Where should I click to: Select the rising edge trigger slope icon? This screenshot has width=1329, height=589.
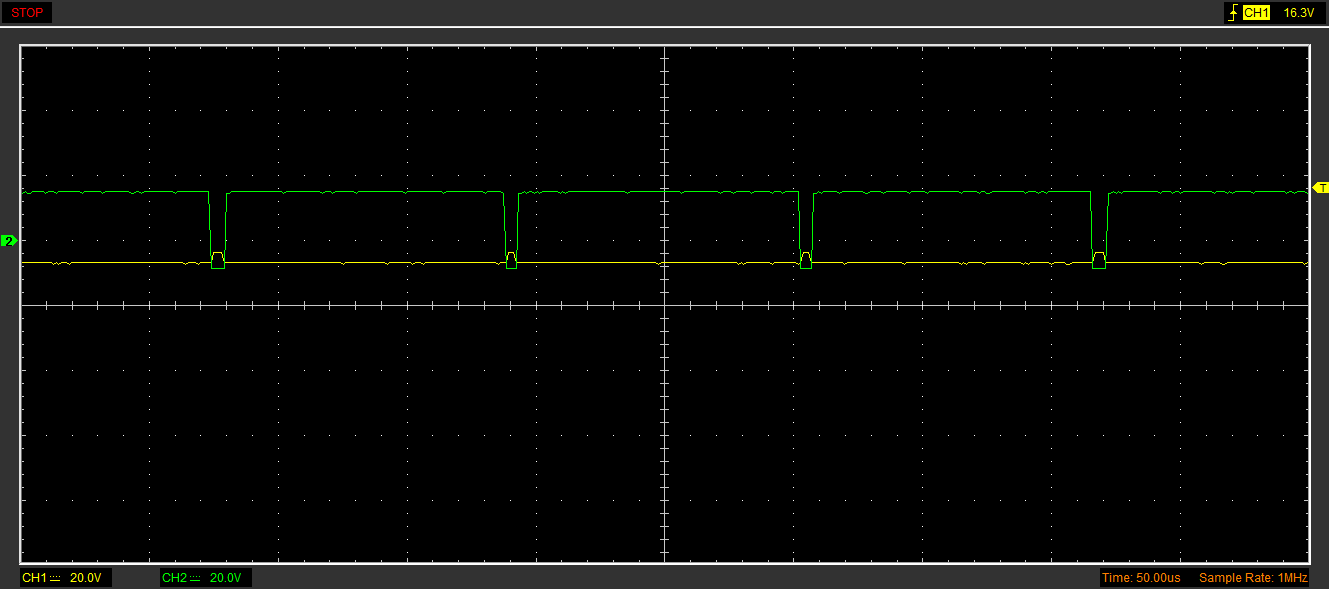coord(1232,13)
